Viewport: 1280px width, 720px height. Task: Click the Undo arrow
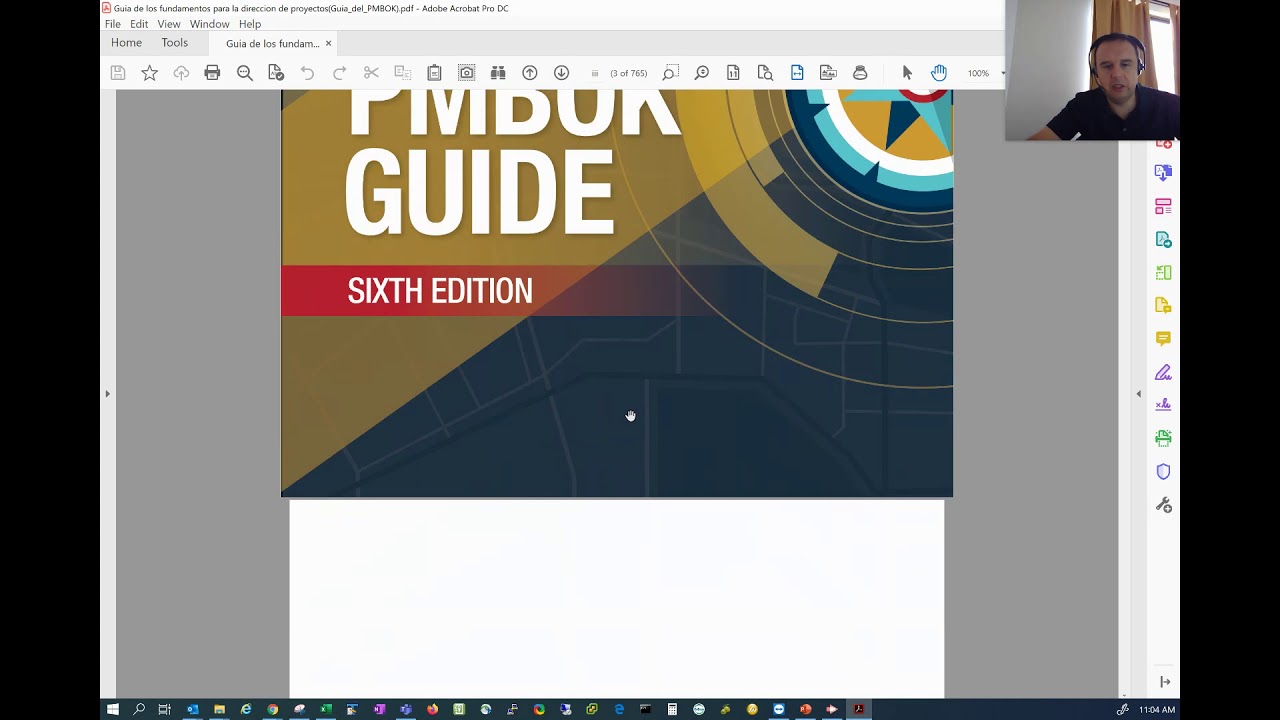(307, 73)
